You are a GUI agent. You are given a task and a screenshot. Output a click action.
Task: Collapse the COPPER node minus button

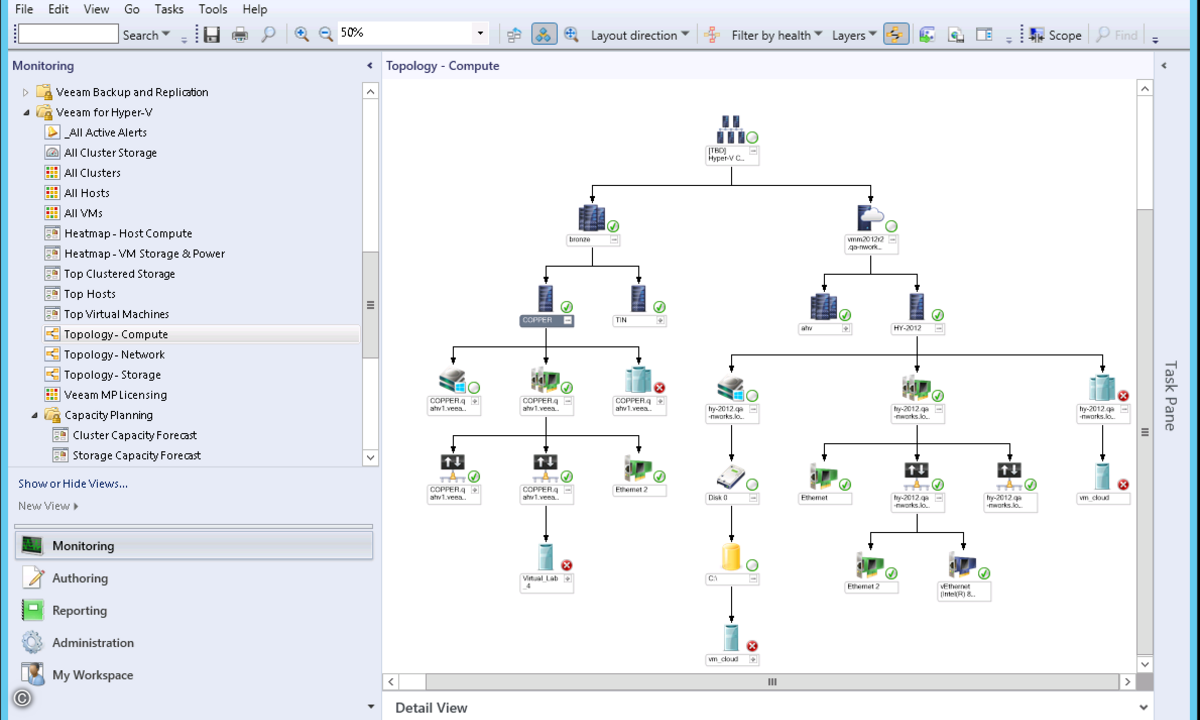coord(568,321)
